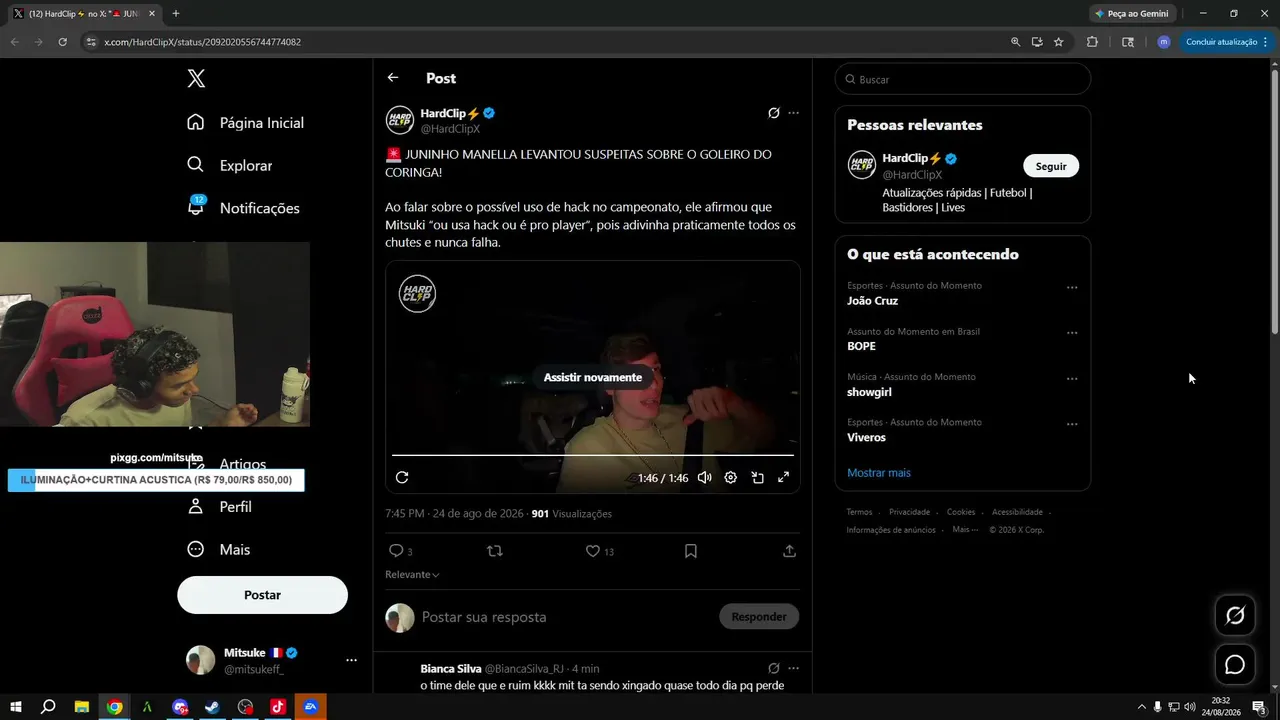Share the post with the share icon
This screenshot has height=720, width=1280.
pyautogui.click(x=789, y=551)
